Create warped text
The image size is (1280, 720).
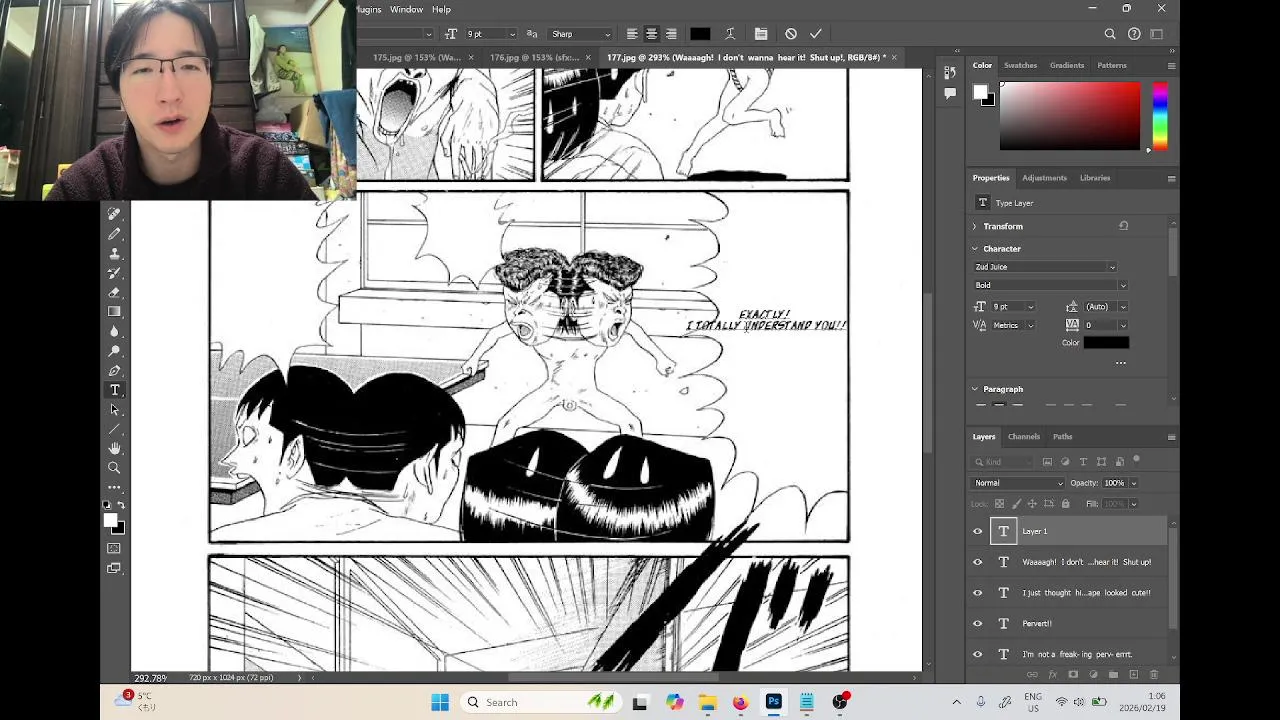730,34
